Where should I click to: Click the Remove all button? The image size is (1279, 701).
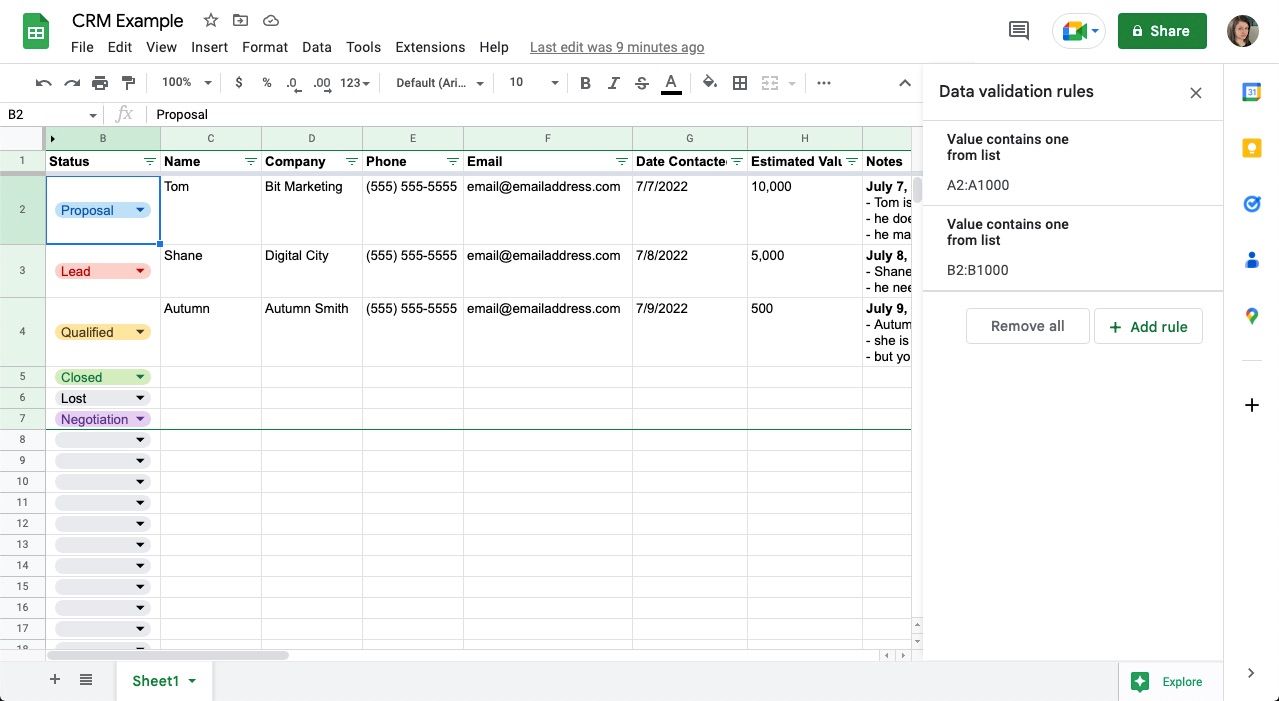(x=1027, y=326)
